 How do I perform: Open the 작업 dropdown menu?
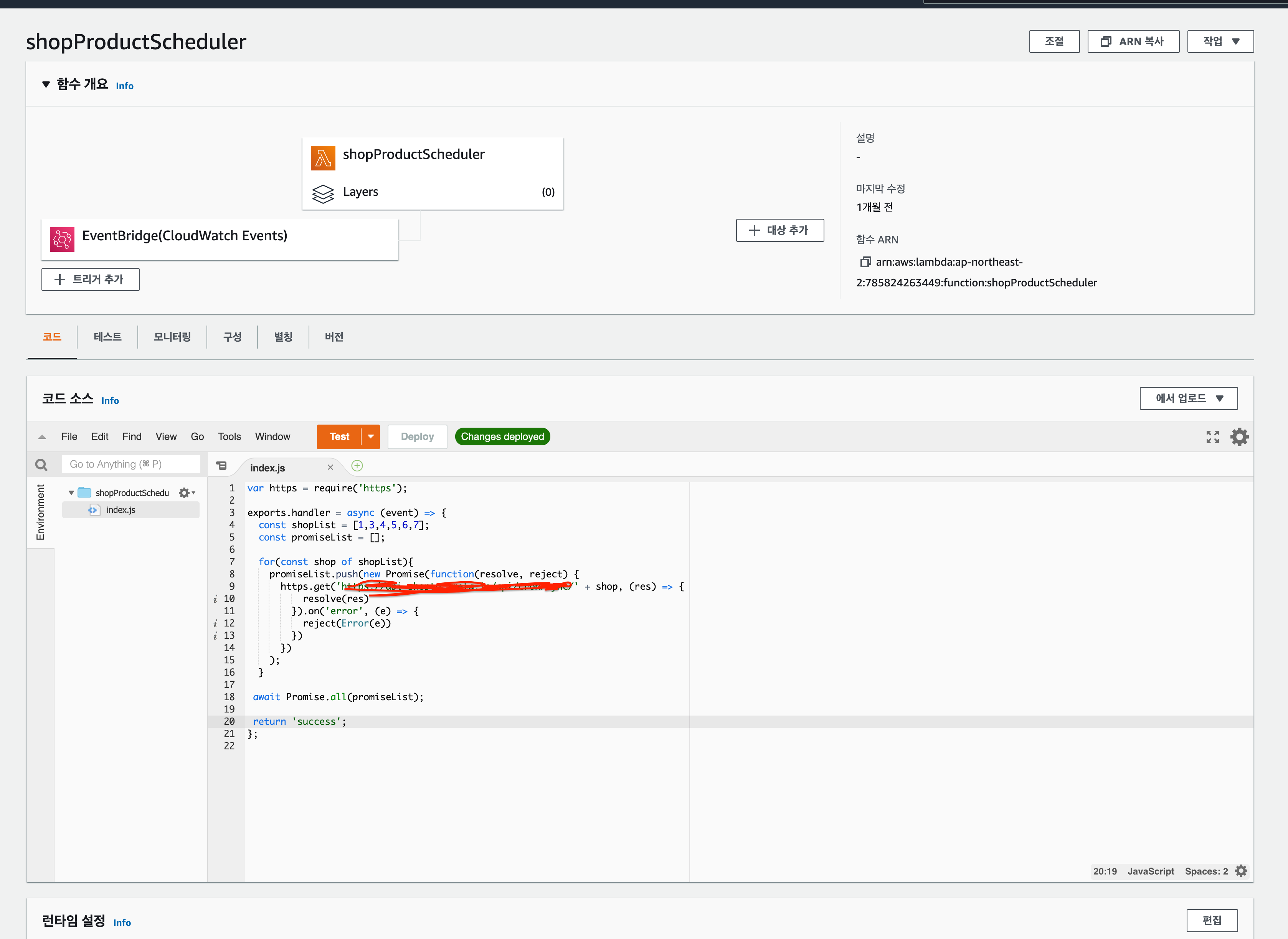pos(1220,41)
